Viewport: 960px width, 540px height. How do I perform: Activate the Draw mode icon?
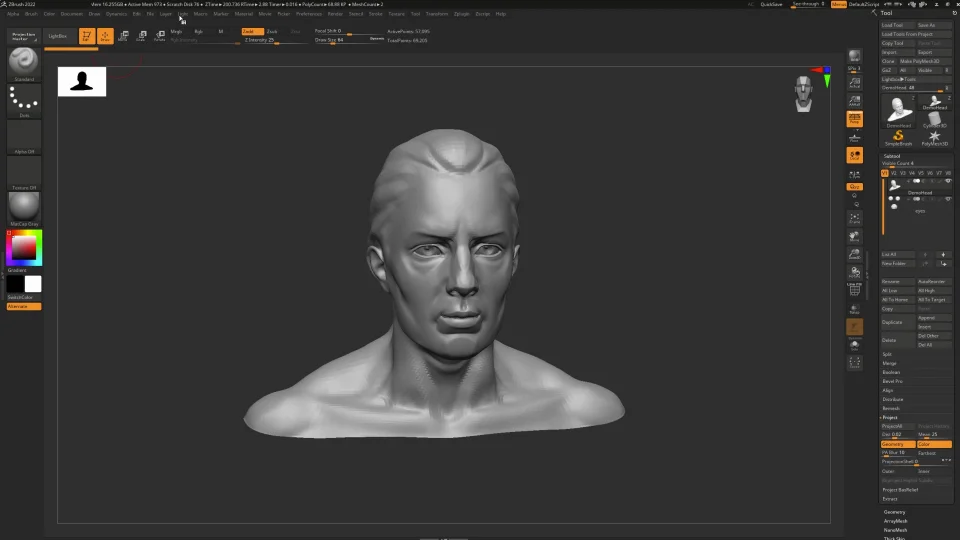[x=105, y=36]
